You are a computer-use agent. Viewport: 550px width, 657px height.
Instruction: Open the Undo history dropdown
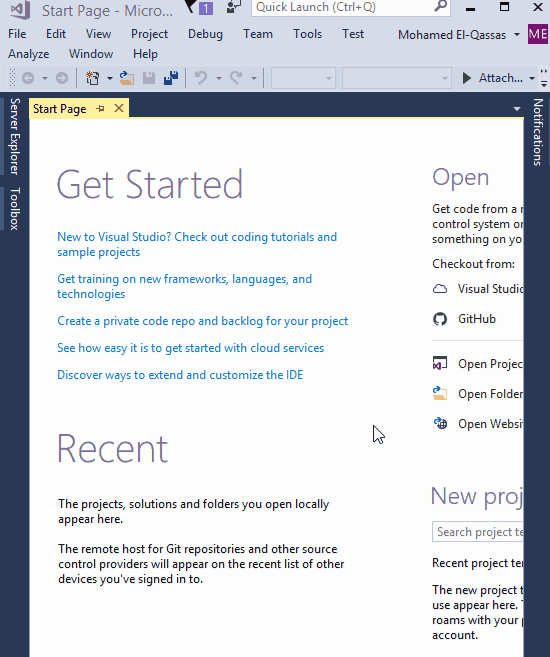pyautogui.click(x=219, y=78)
